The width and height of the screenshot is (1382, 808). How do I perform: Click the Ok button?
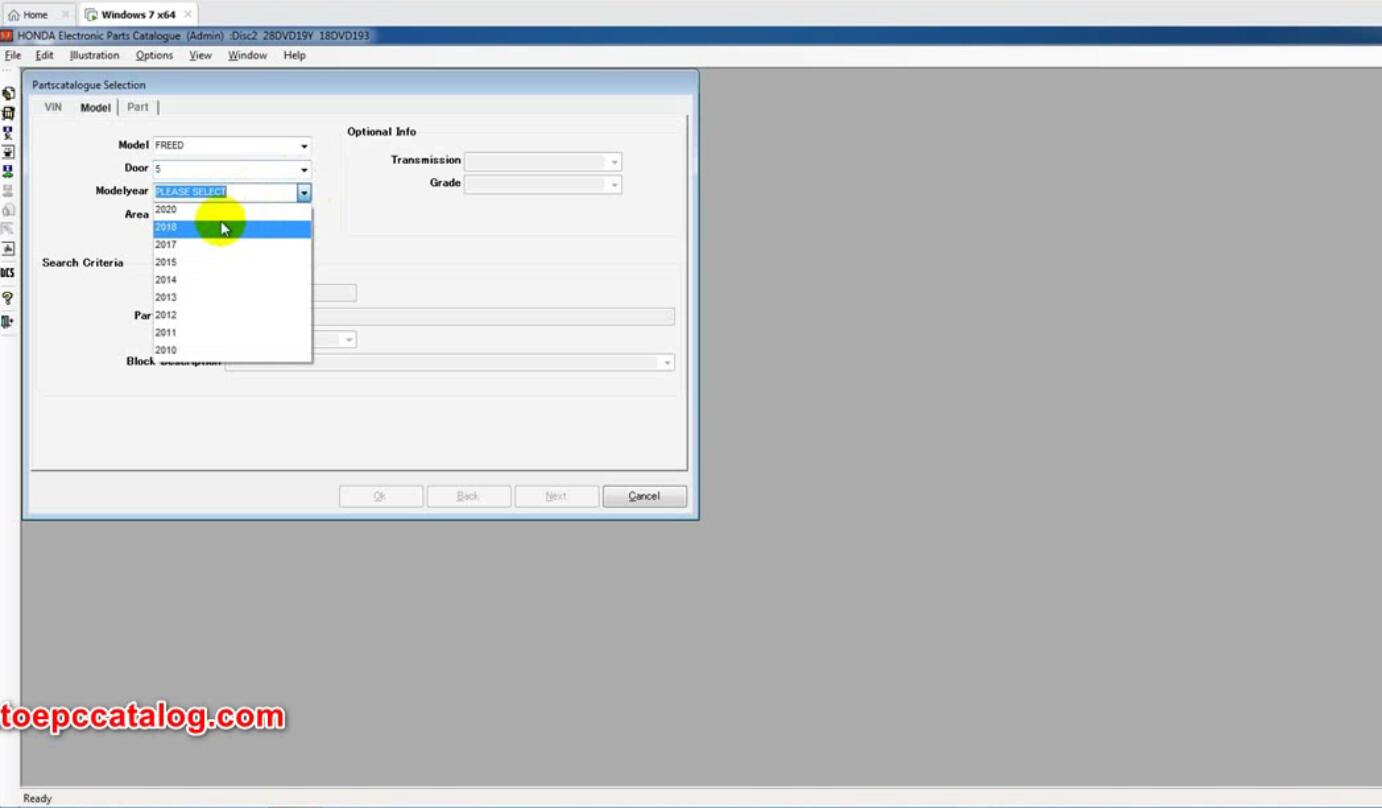point(381,496)
